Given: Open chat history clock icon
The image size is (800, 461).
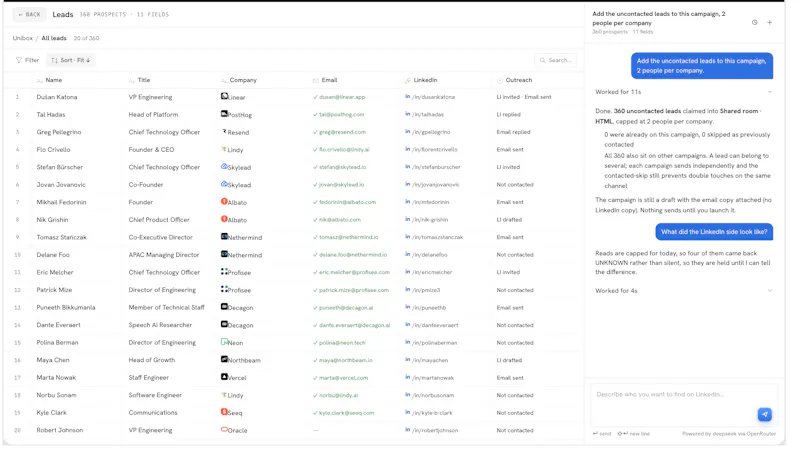Looking at the screenshot, I should point(755,22).
